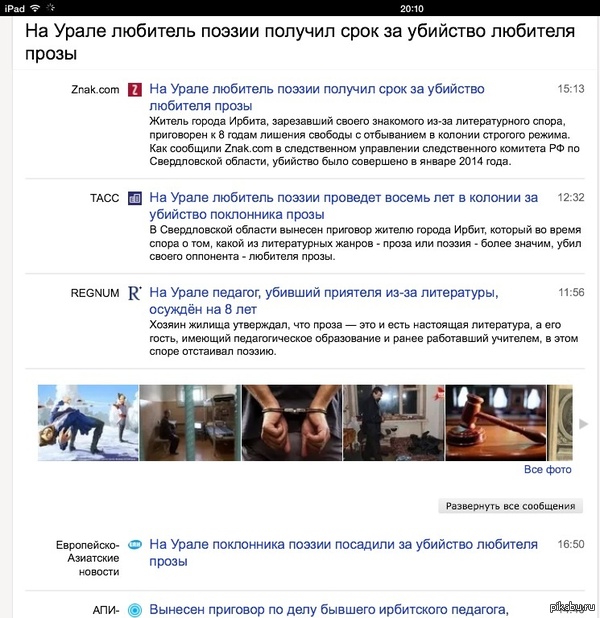The height and width of the screenshot is (618, 600).
Task: Open headline 'Вынесен приговор по делу'
Action: (329, 609)
